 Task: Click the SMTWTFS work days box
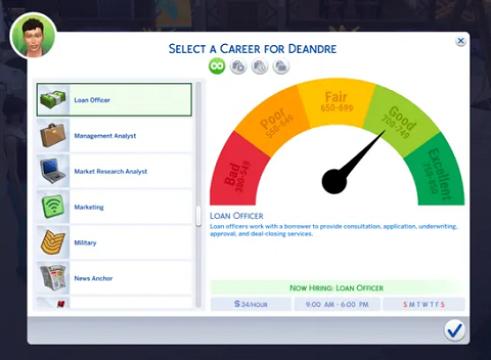(x=424, y=304)
